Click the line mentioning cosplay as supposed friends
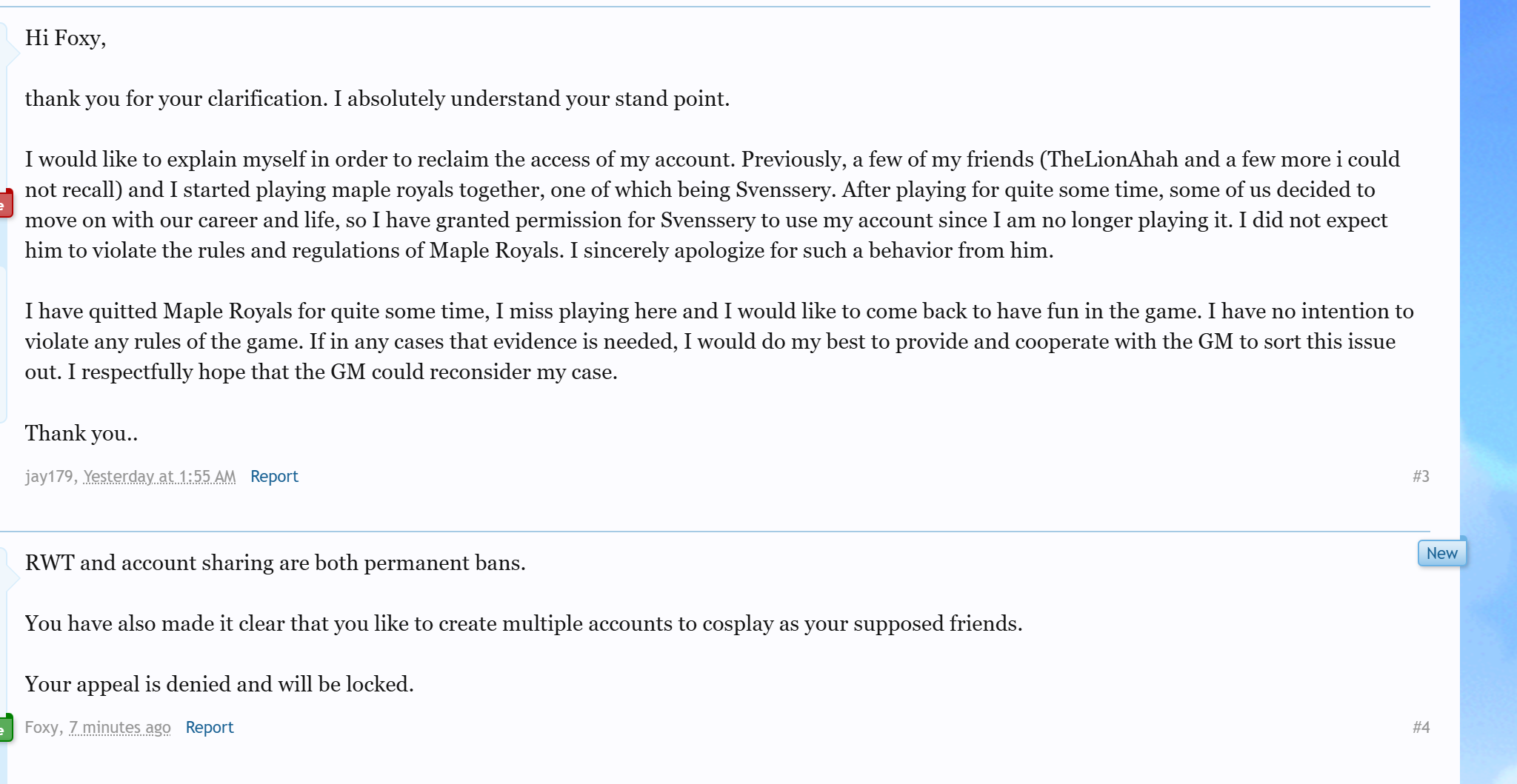The width and height of the screenshot is (1517, 784). pos(523,623)
